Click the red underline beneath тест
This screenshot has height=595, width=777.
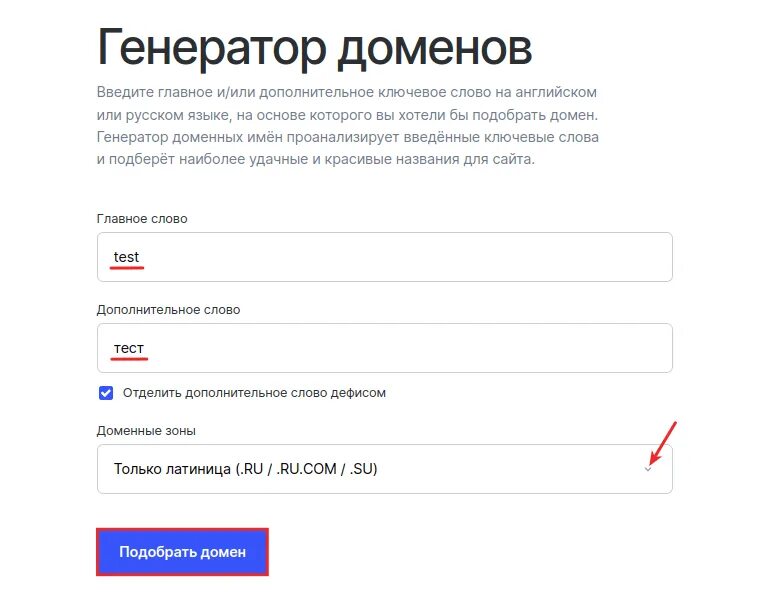click(x=129, y=359)
